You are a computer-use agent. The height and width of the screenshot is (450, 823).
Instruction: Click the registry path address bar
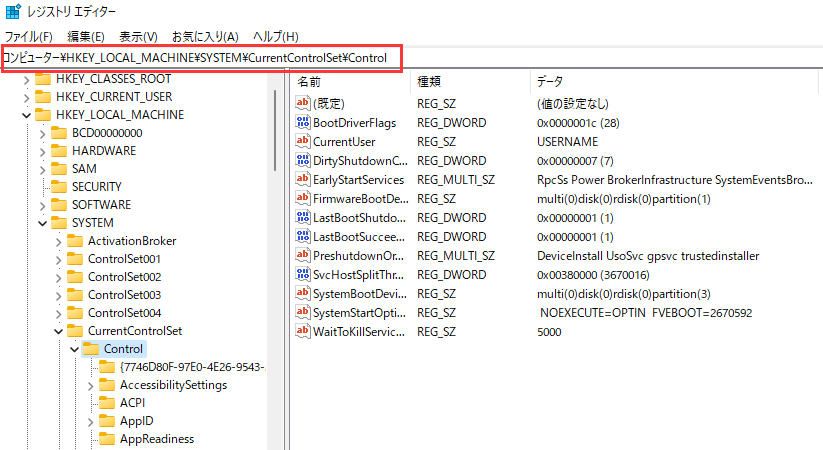pos(200,58)
